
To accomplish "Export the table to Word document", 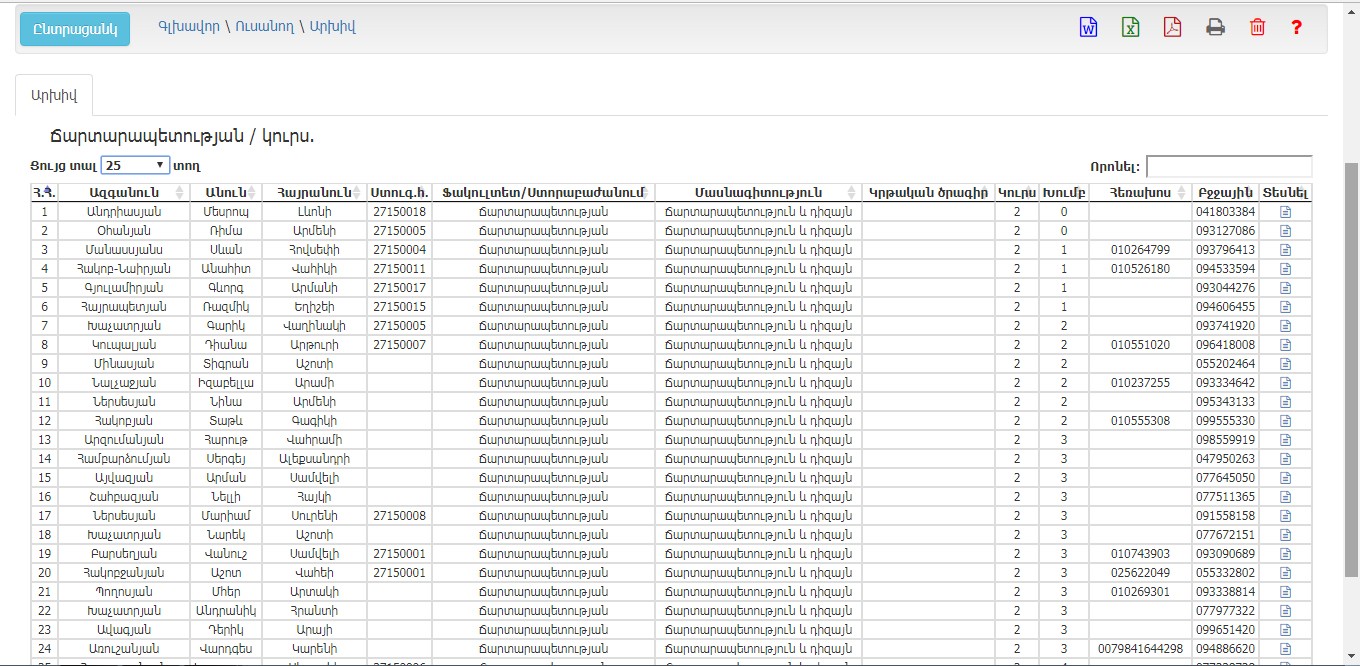I will tap(1088, 28).
